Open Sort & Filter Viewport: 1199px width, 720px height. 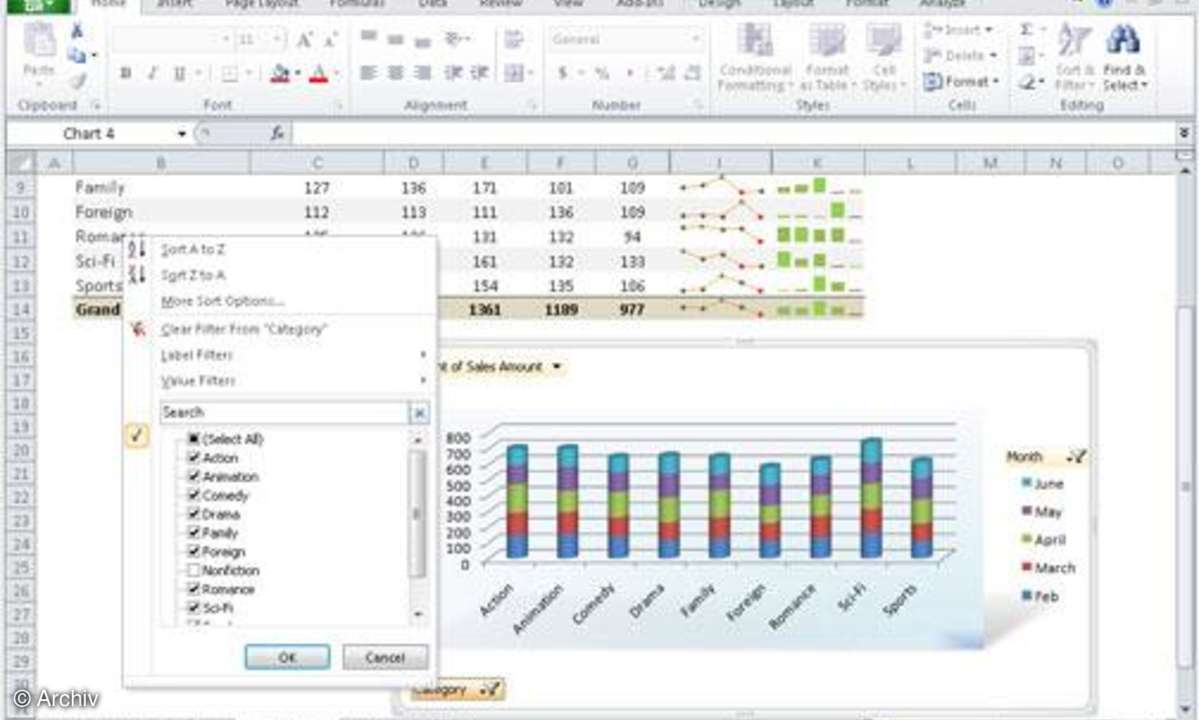tap(1074, 57)
